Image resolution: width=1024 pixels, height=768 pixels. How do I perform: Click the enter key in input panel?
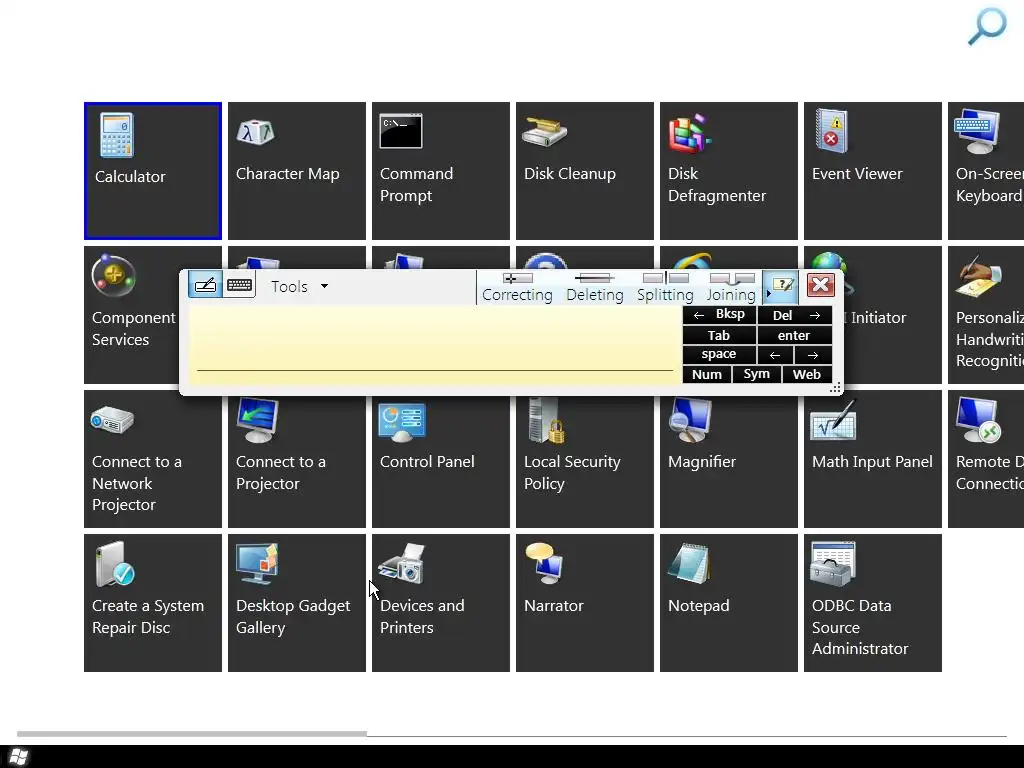click(795, 335)
